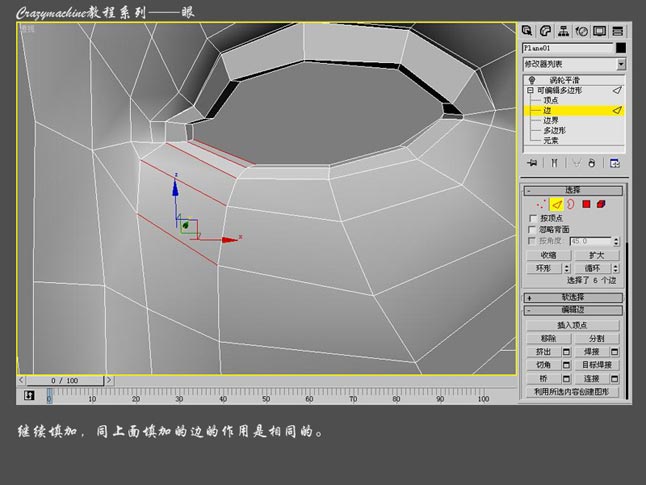Image resolution: width=646 pixels, height=485 pixels.
Task: Click the 切角 chamfer button
Action: [544, 365]
